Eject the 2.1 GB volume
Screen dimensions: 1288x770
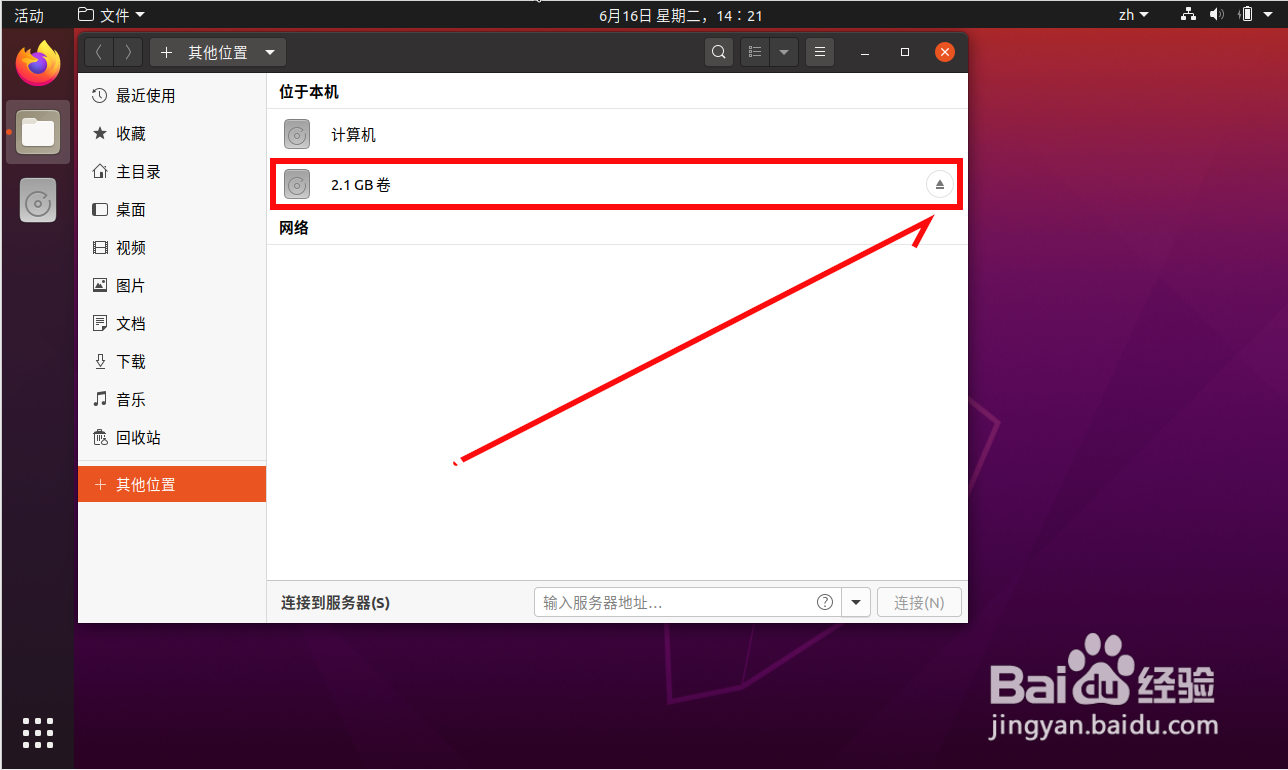coord(940,185)
